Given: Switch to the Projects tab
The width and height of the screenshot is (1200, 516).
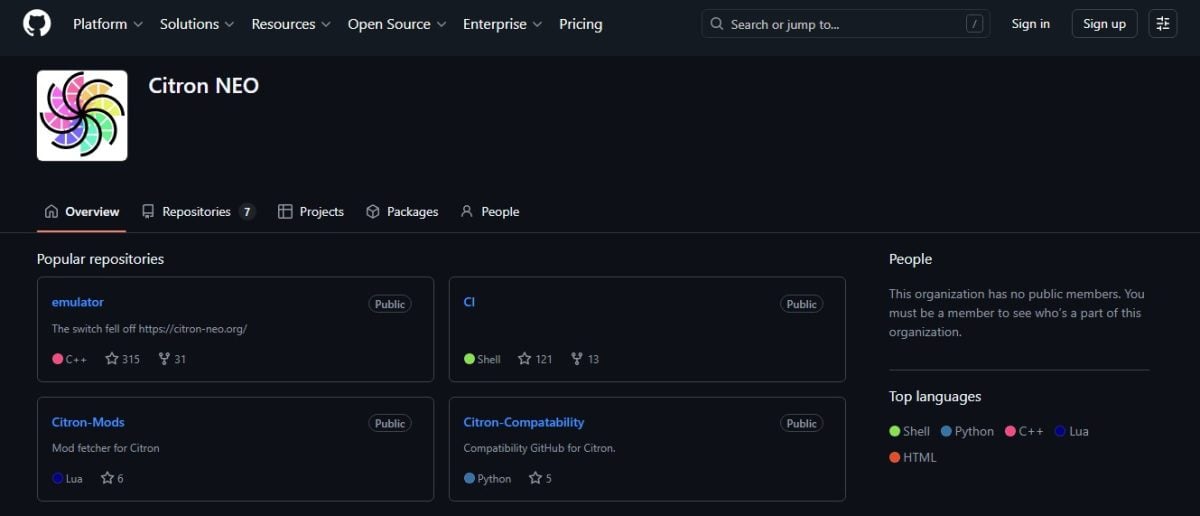Looking at the screenshot, I should pyautogui.click(x=311, y=211).
